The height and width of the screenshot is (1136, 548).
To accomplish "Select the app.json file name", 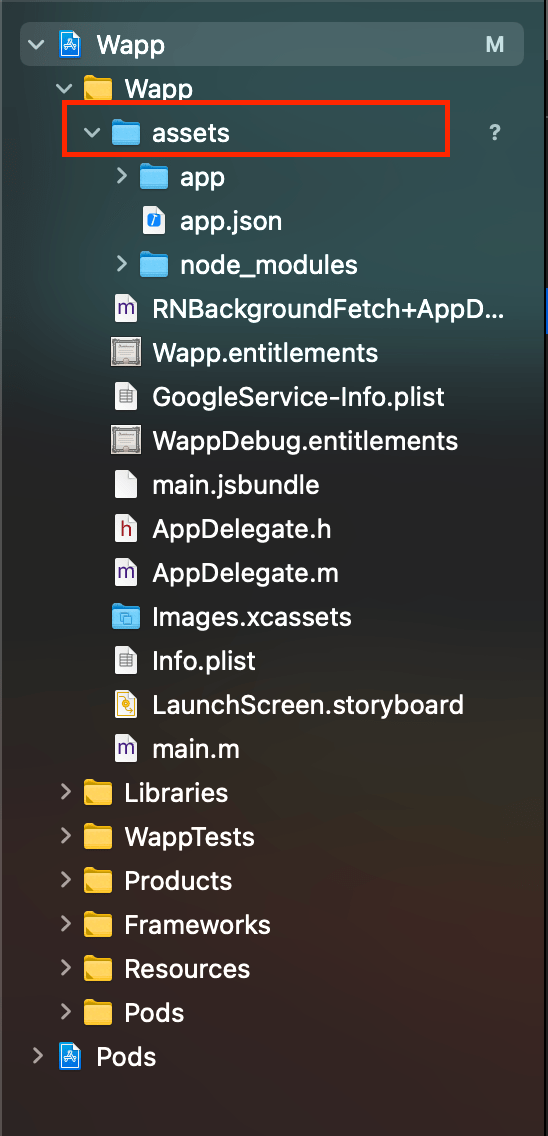I will pyautogui.click(x=231, y=222).
